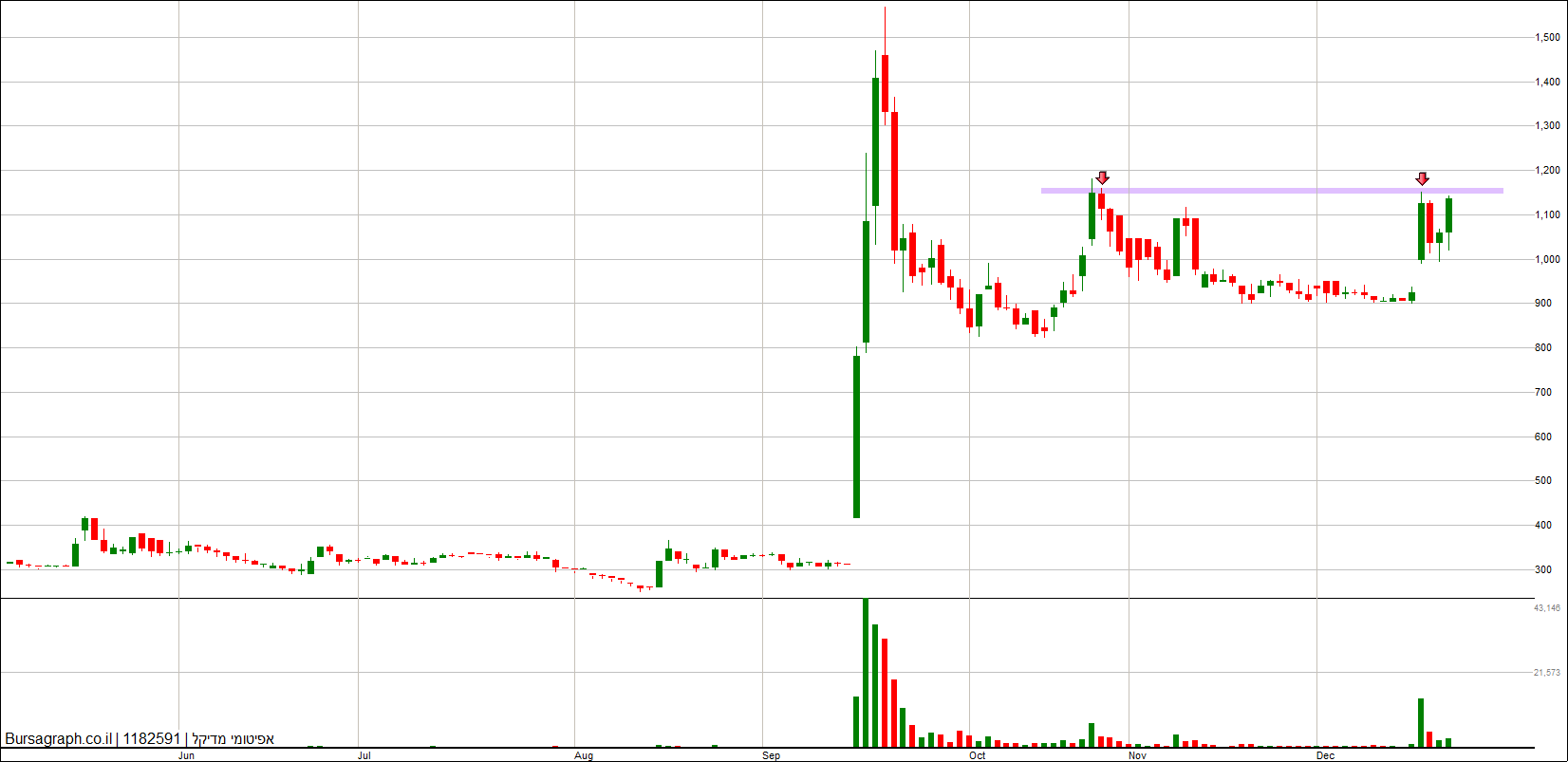
Task: Click the 1,000 price axis label
Action: point(1548,260)
